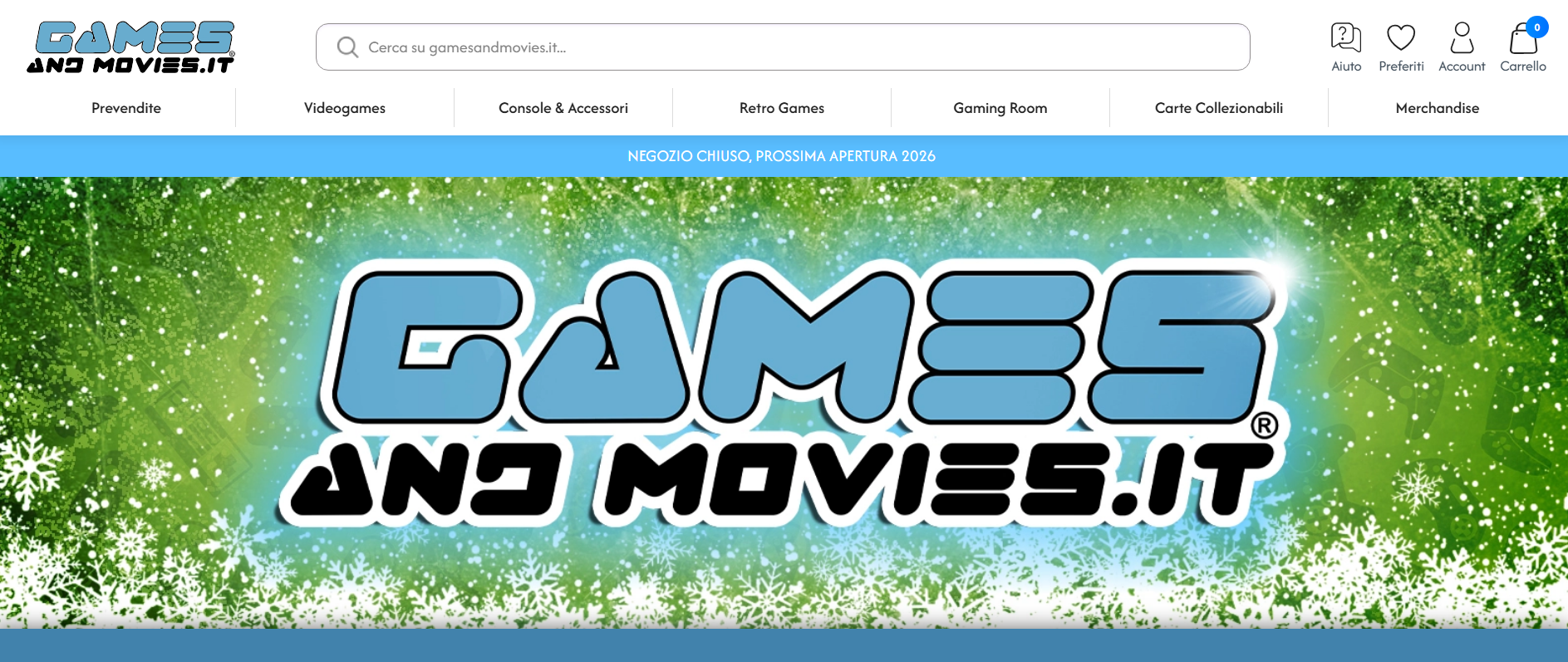Click the 'Carrello' text label

(1523, 66)
